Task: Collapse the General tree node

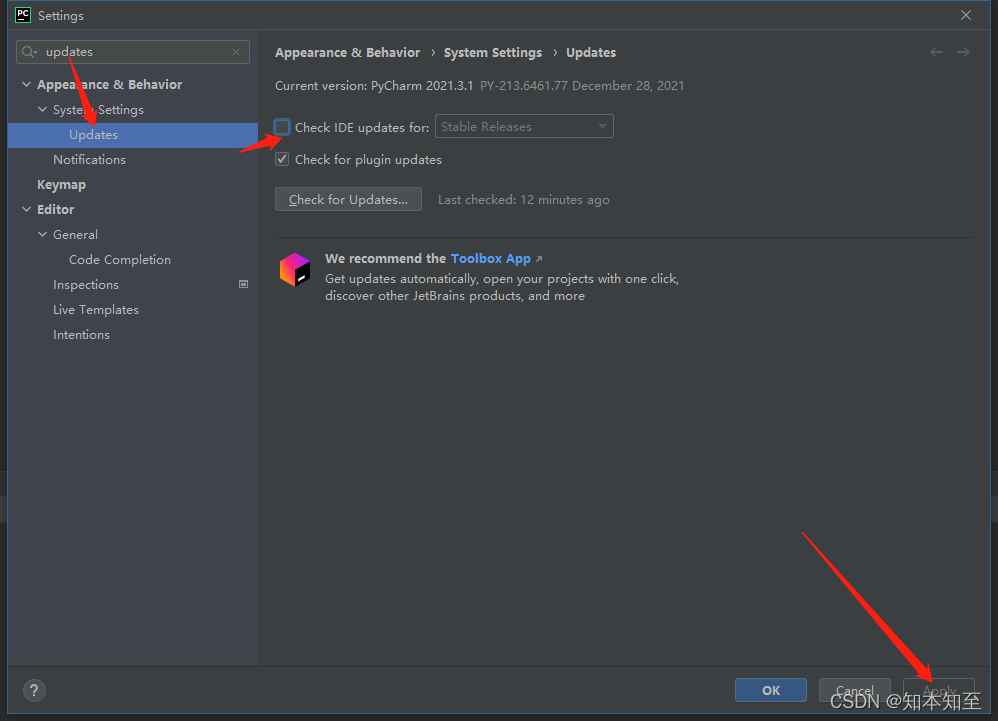Action: click(x=43, y=234)
